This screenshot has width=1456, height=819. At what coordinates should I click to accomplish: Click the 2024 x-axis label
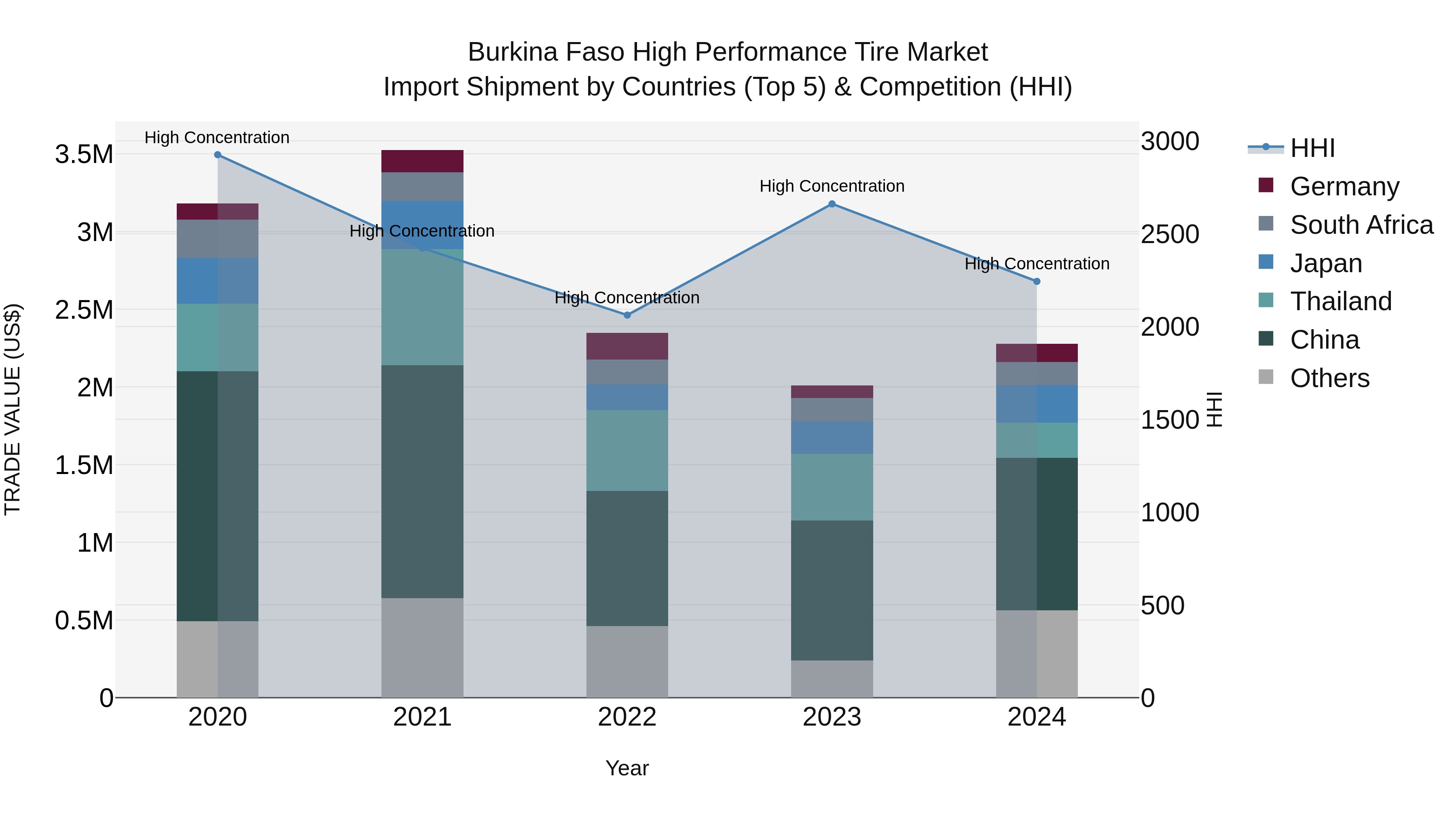(1037, 717)
